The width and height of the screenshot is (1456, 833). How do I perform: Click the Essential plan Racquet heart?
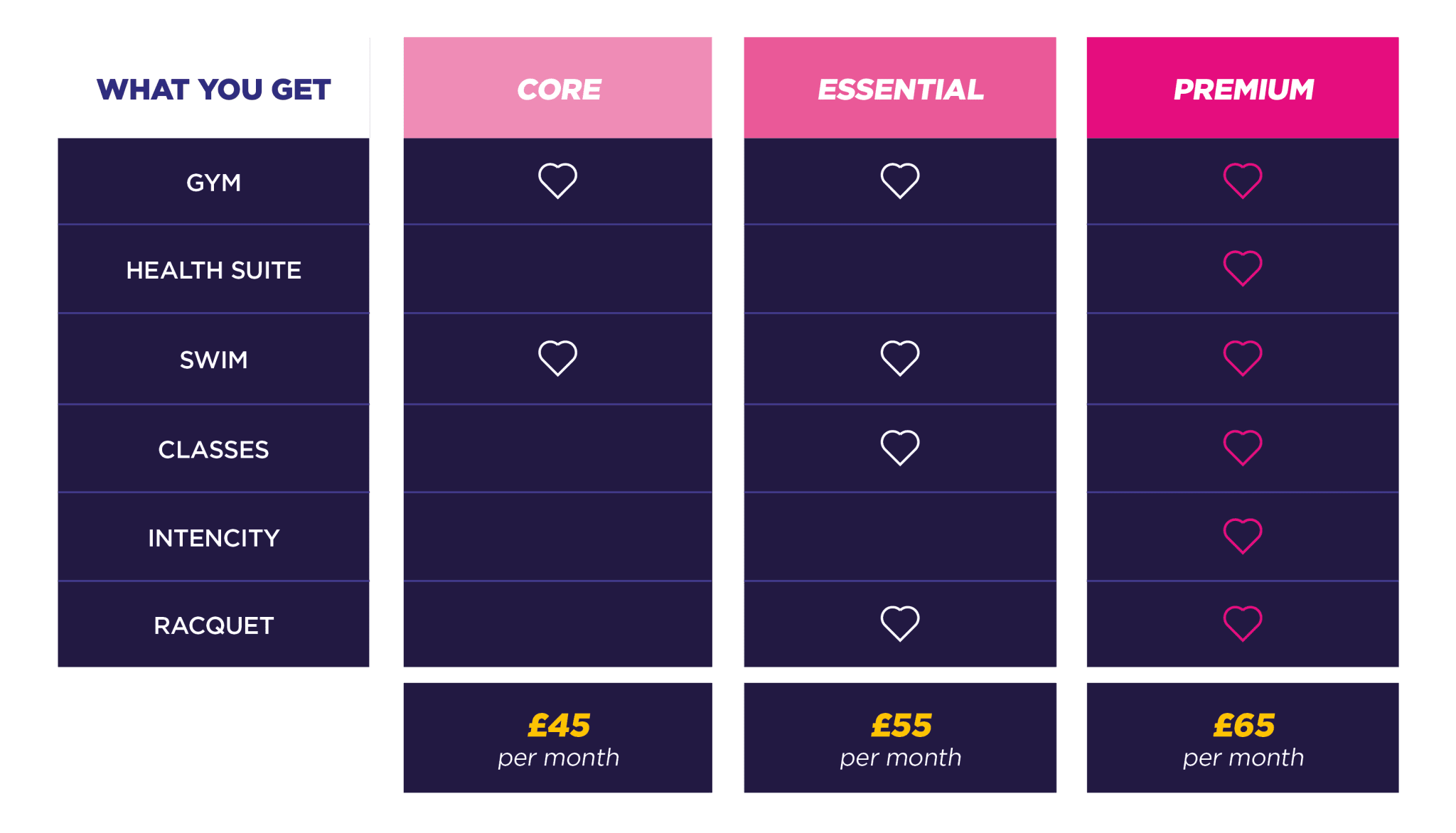(900, 623)
